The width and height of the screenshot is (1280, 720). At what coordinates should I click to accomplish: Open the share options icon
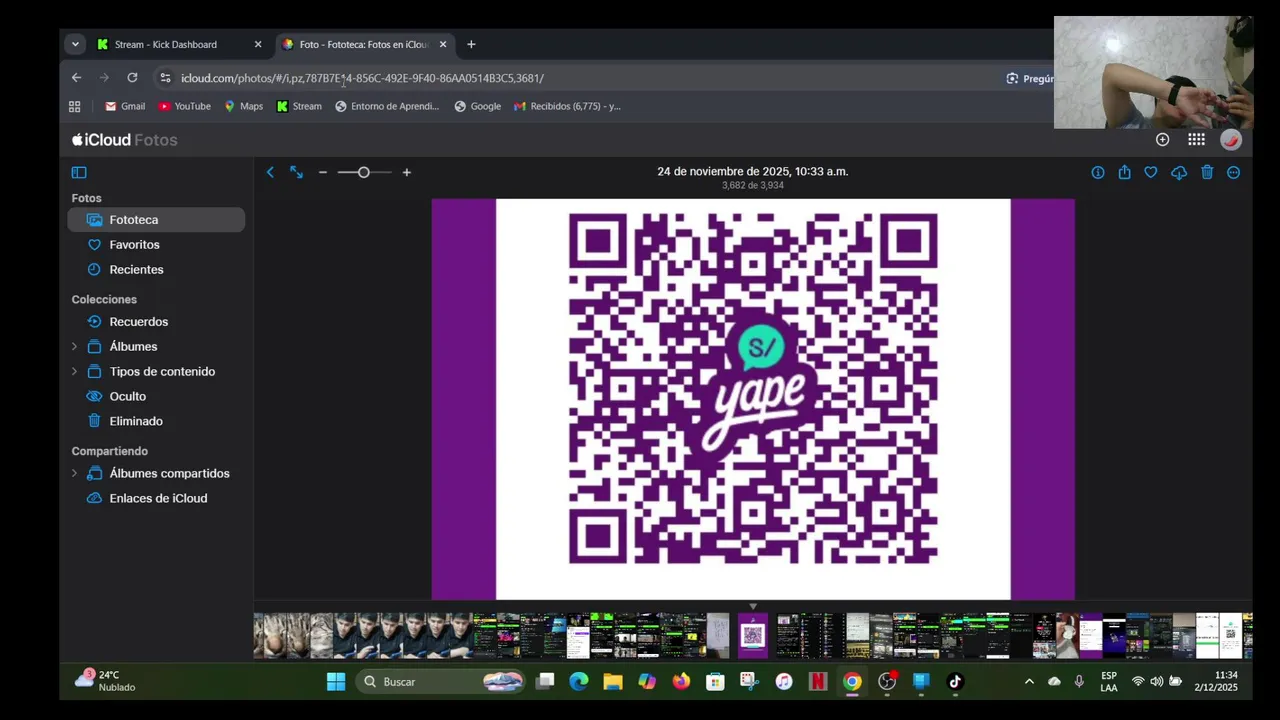pos(1124,172)
